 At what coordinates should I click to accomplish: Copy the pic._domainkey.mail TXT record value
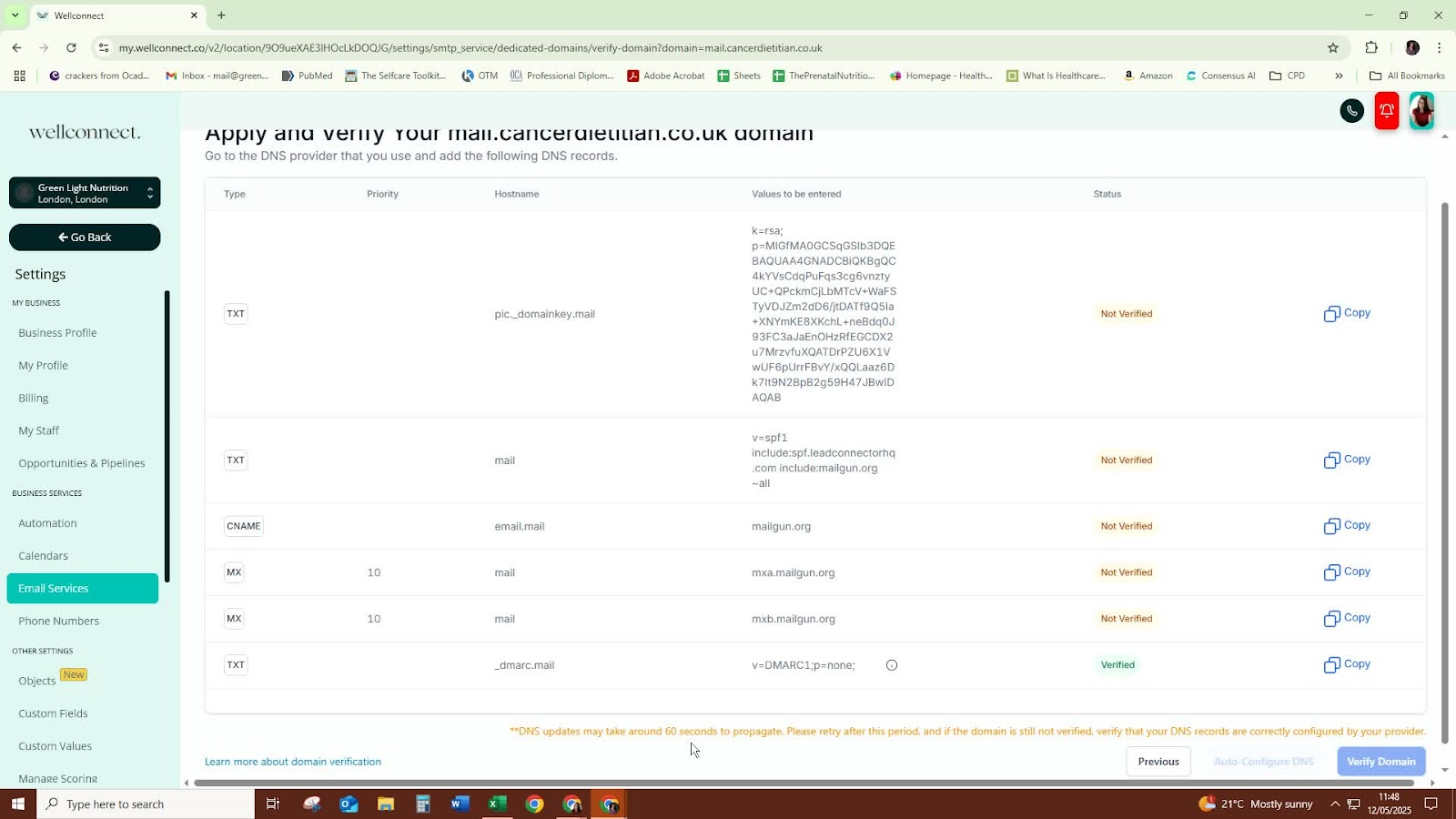pyautogui.click(x=1347, y=313)
